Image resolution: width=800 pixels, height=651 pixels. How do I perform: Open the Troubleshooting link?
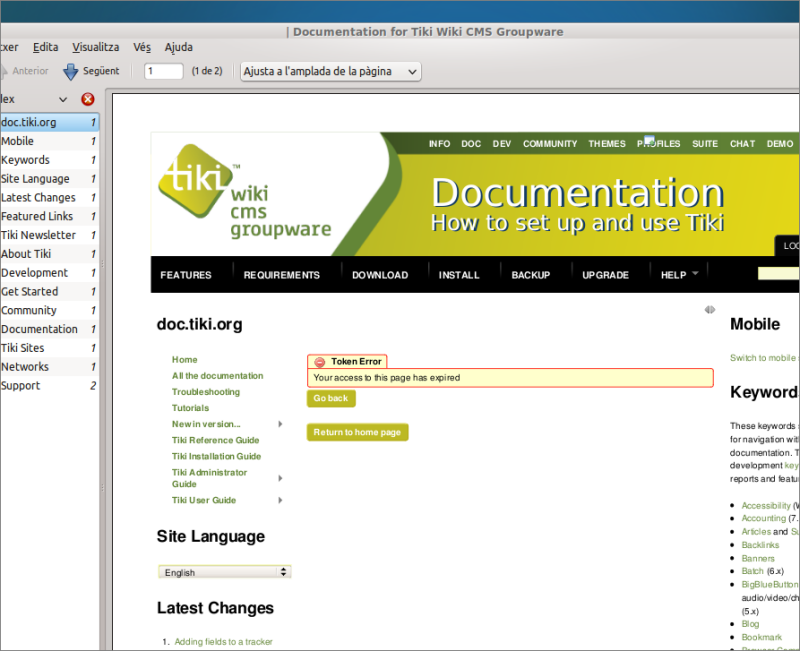tap(206, 392)
